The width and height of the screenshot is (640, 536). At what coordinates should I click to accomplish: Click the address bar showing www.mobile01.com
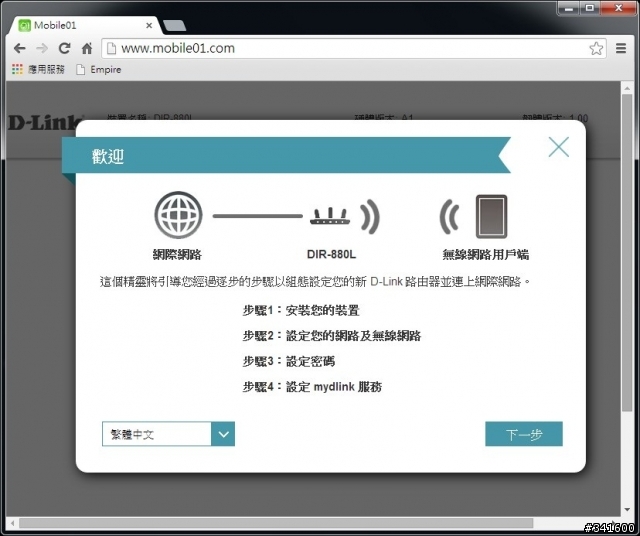point(353,48)
